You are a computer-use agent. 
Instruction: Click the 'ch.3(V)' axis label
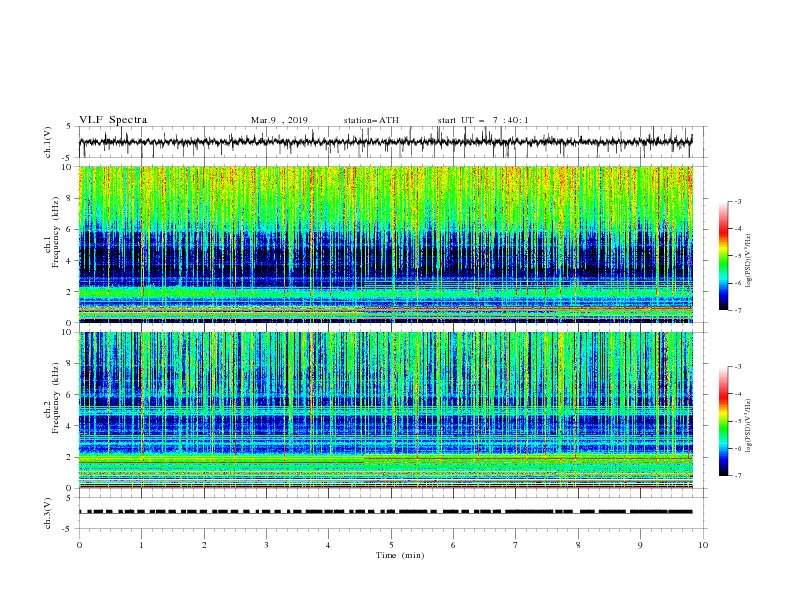click(48, 513)
